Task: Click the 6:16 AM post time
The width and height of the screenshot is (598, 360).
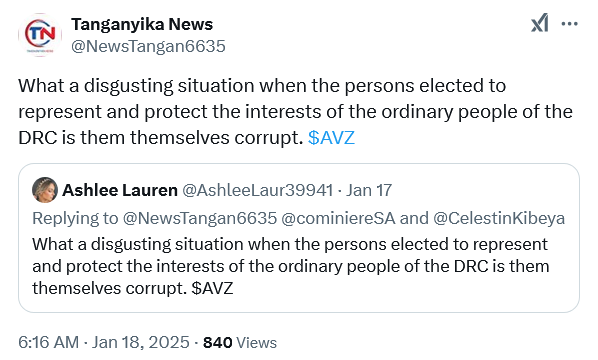Action: pos(48,342)
